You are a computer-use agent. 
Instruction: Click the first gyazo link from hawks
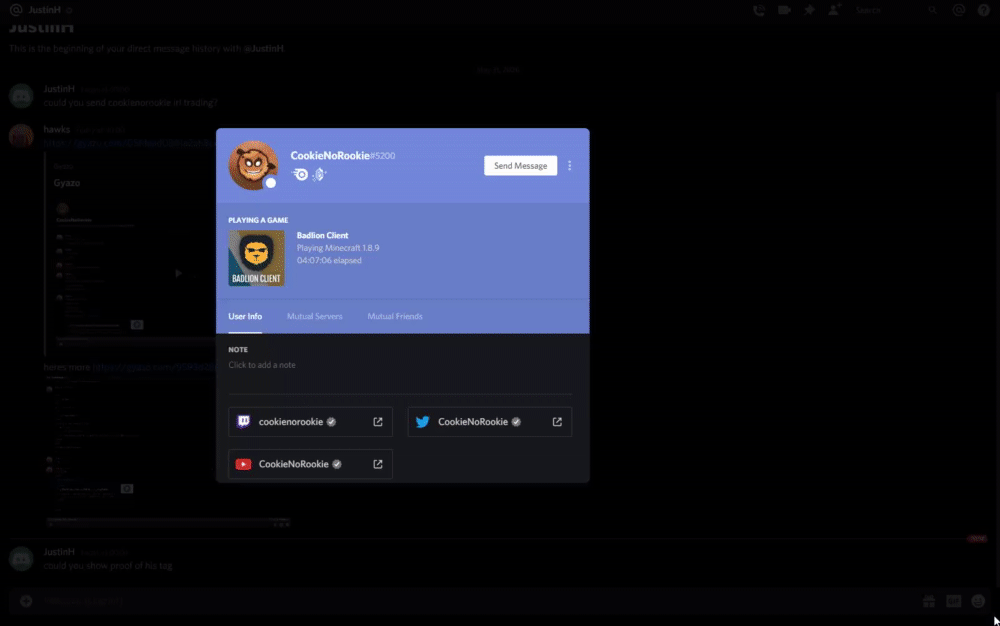(x=129, y=143)
